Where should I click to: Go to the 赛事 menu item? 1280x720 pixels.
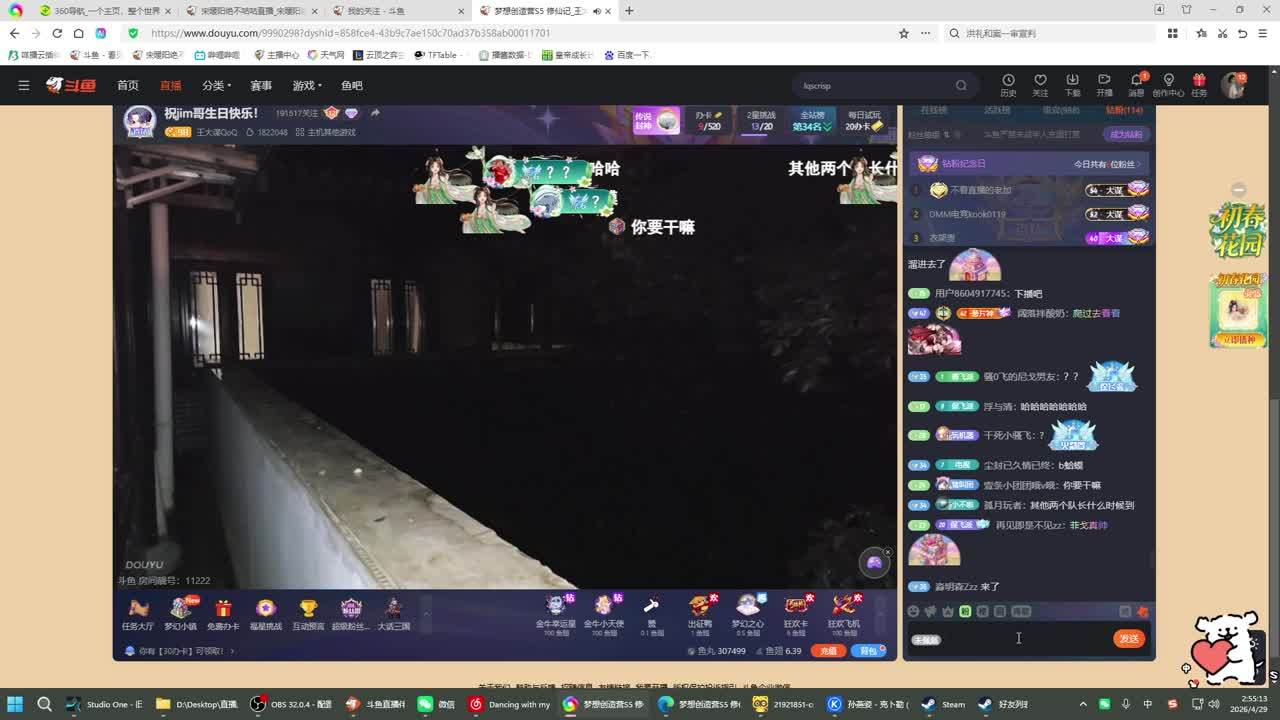point(261,86)
